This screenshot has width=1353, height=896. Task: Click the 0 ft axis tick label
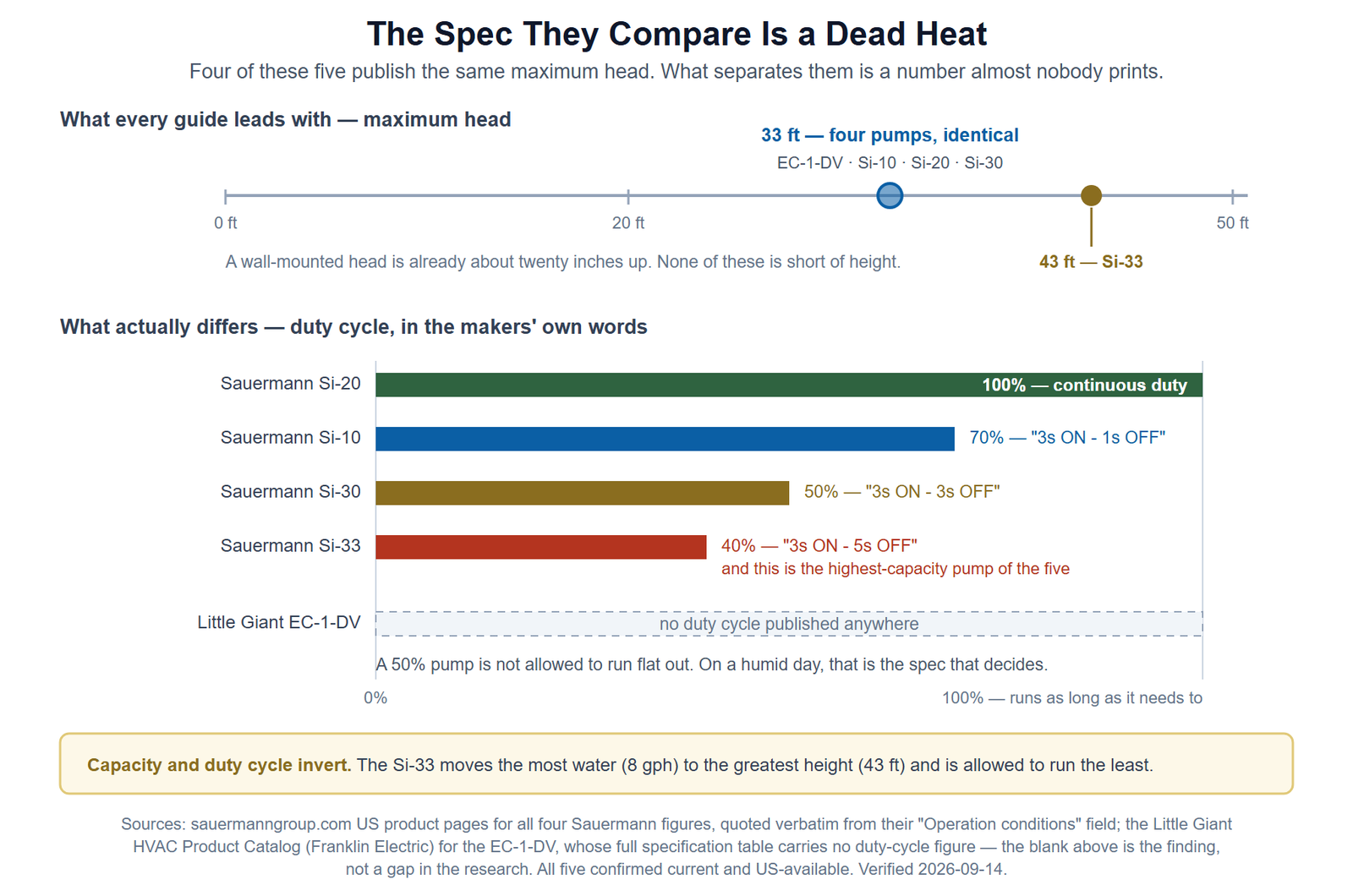225,223
